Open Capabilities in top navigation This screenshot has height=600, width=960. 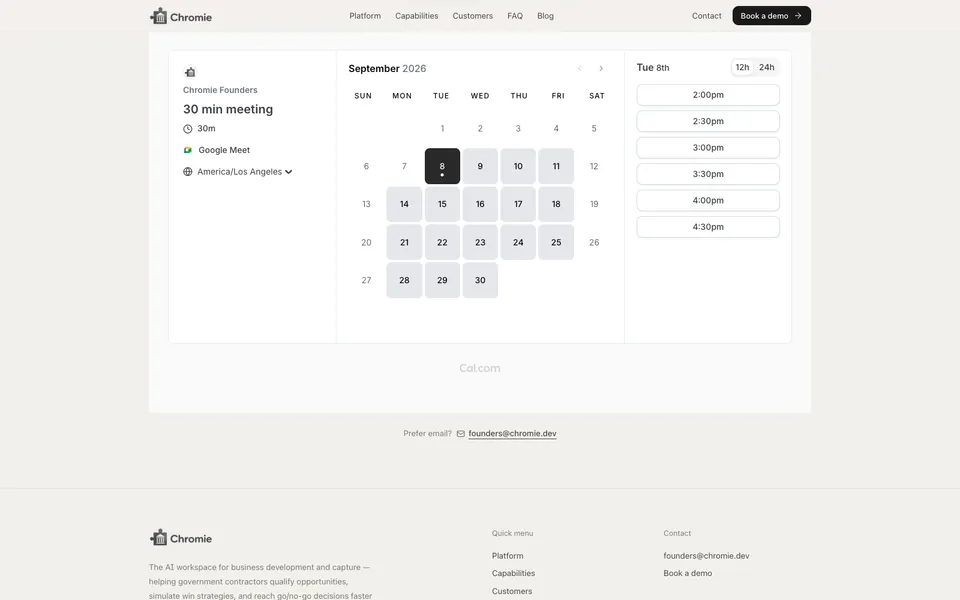(x=416, y=16)
